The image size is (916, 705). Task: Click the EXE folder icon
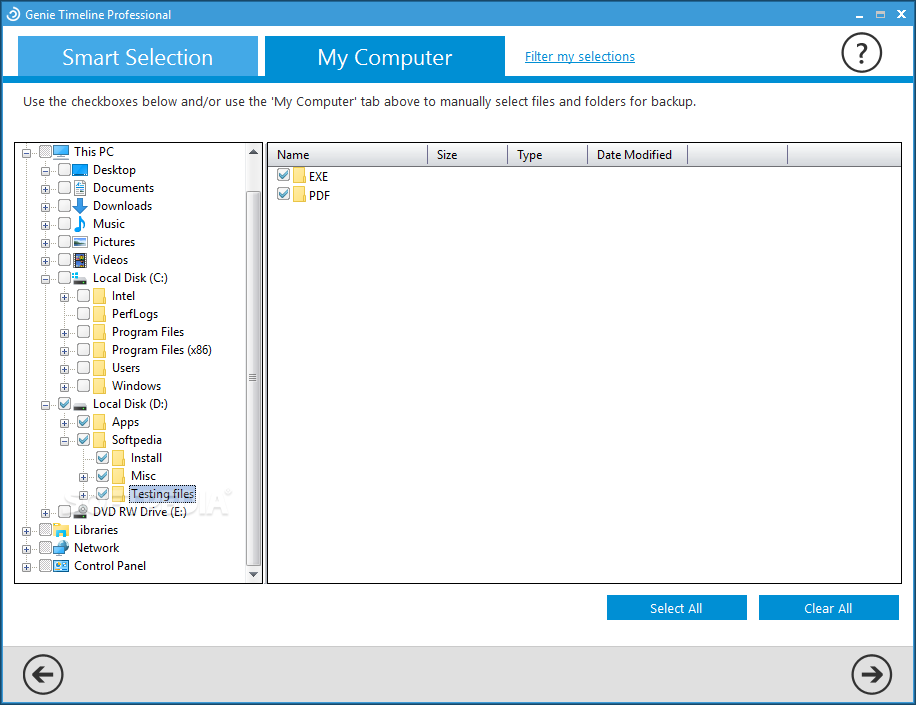pos(299,176)
